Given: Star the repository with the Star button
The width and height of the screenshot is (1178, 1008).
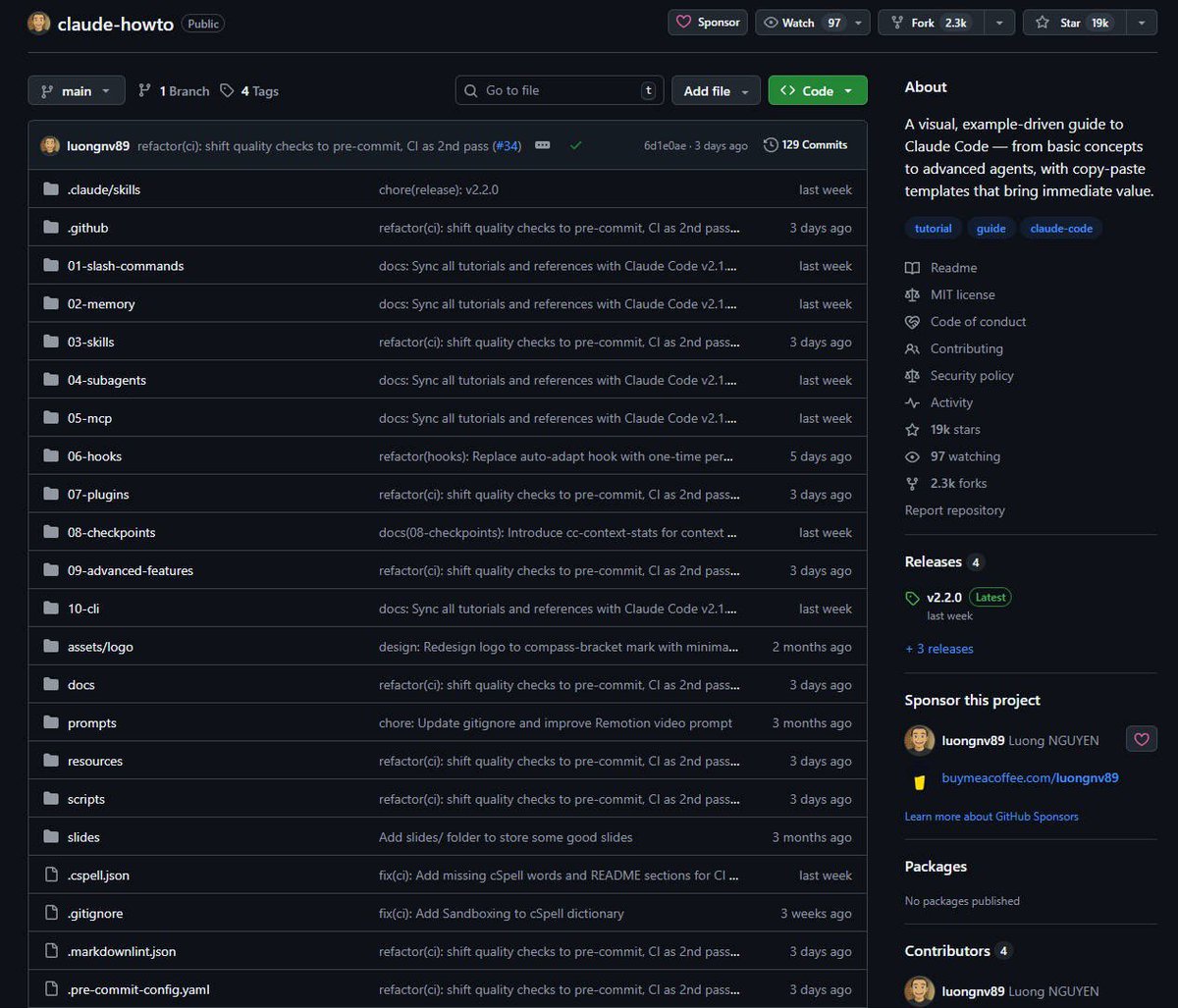Looking at the screenshot, I should coord(1074,23).
